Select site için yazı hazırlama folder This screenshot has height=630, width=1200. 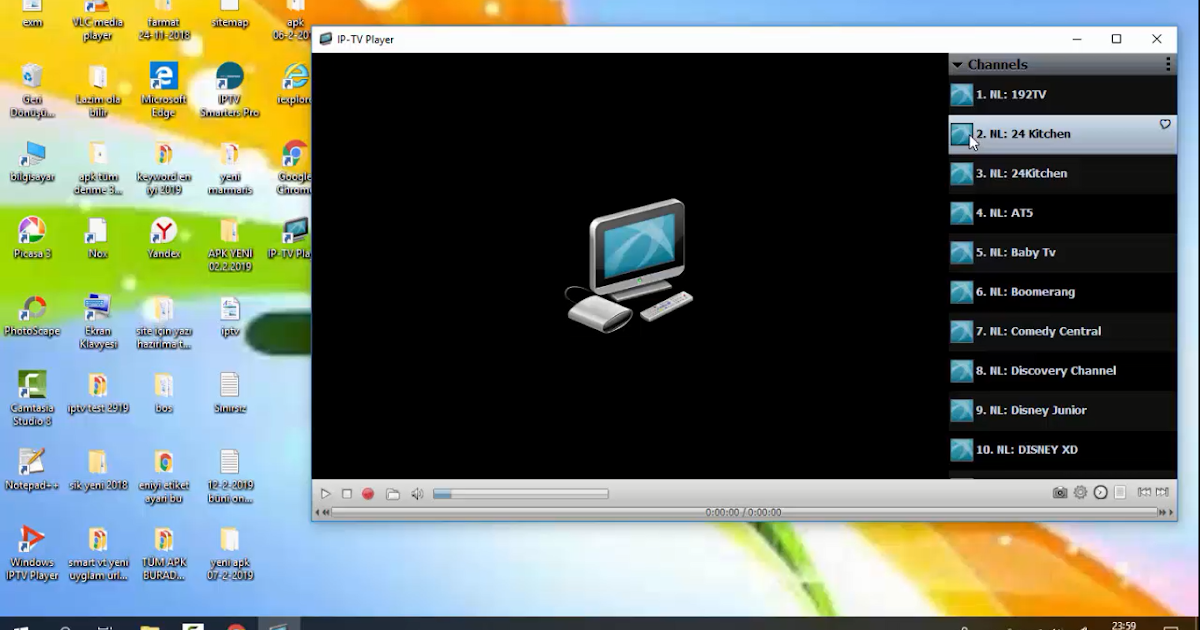(x=164, y=321)
